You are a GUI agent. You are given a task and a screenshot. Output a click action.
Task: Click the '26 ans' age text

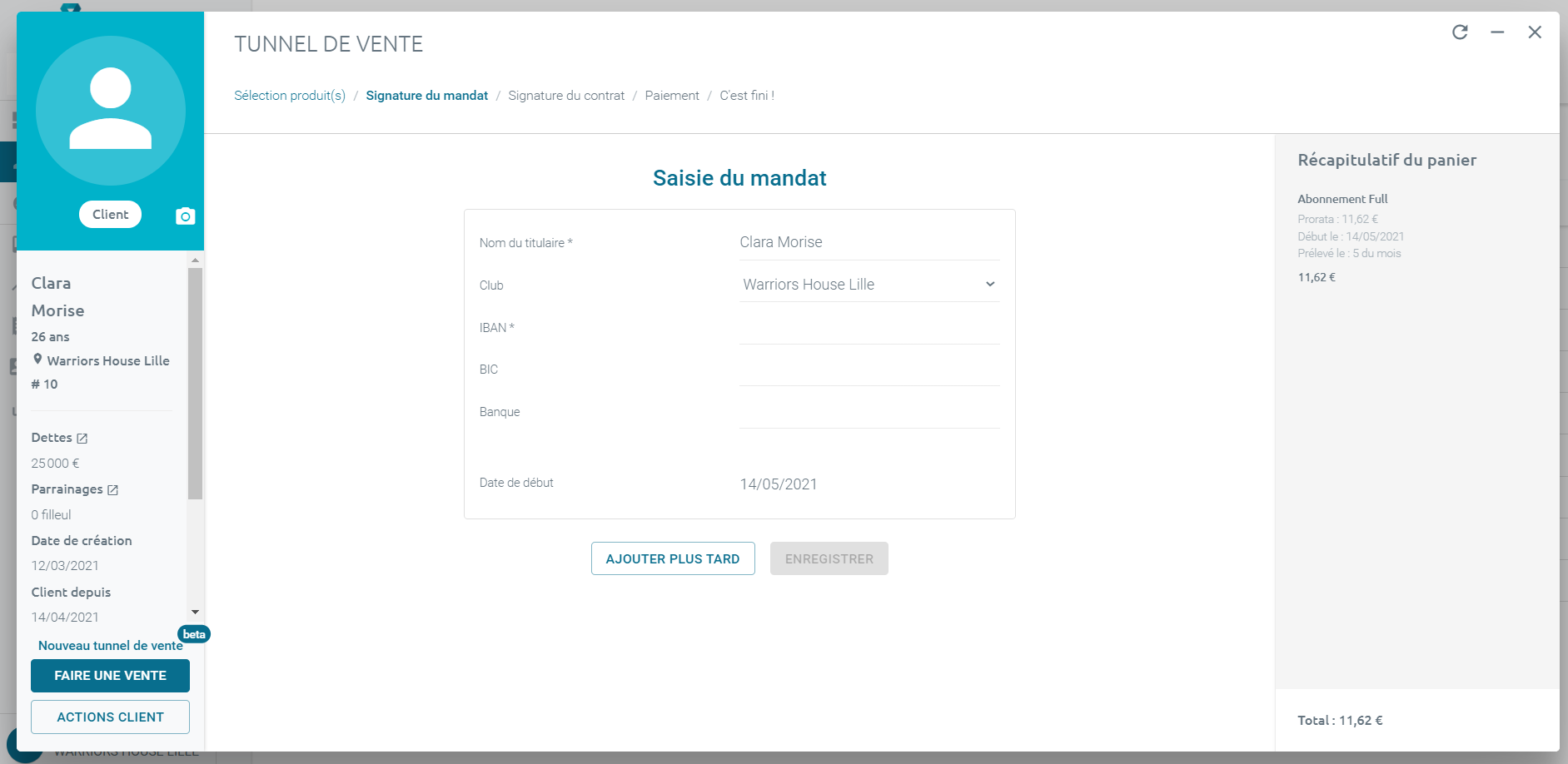pos(50,337)
